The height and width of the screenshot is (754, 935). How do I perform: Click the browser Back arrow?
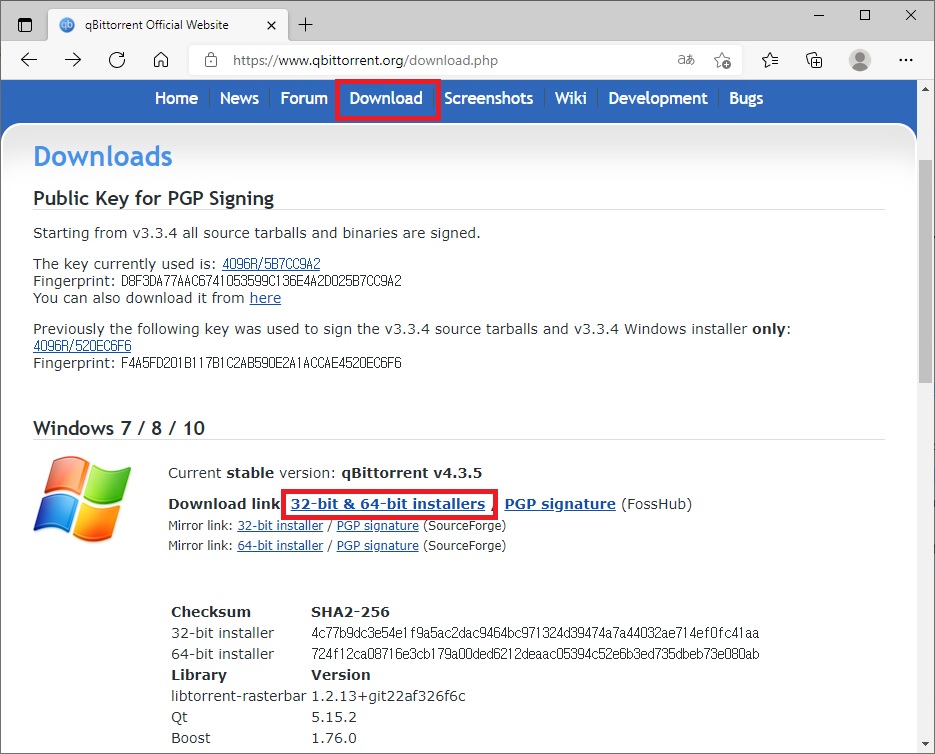[x=29, y=60]
